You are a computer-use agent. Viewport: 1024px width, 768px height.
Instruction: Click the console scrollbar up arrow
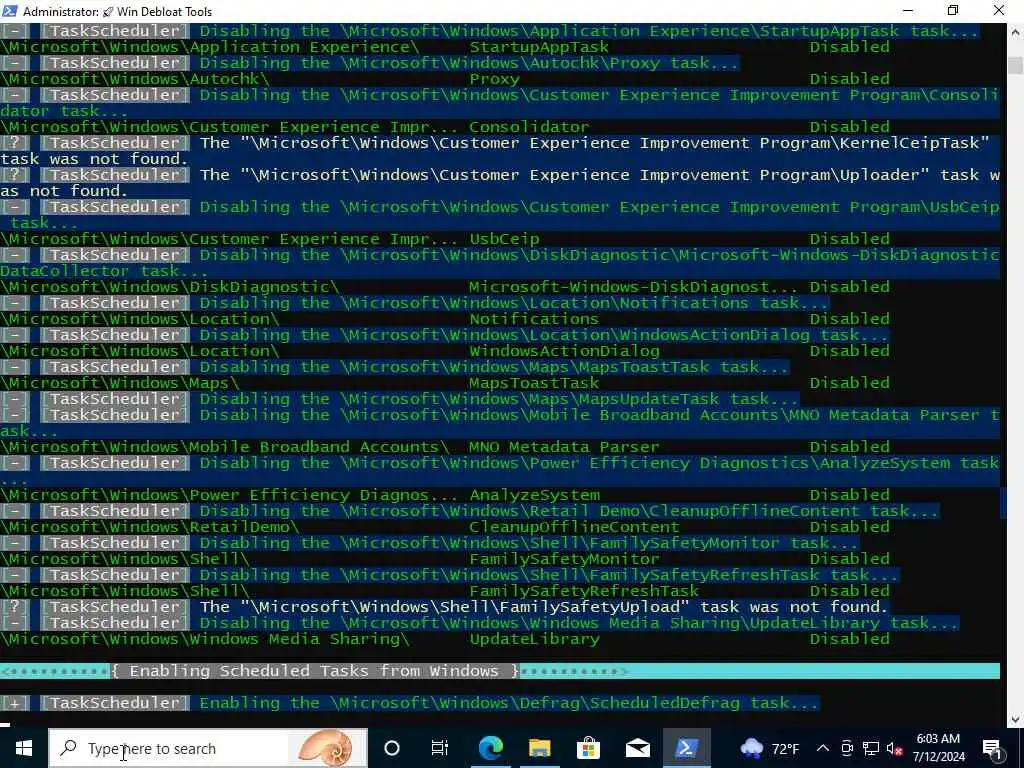pyautogui.click(x=1015, y=31)
